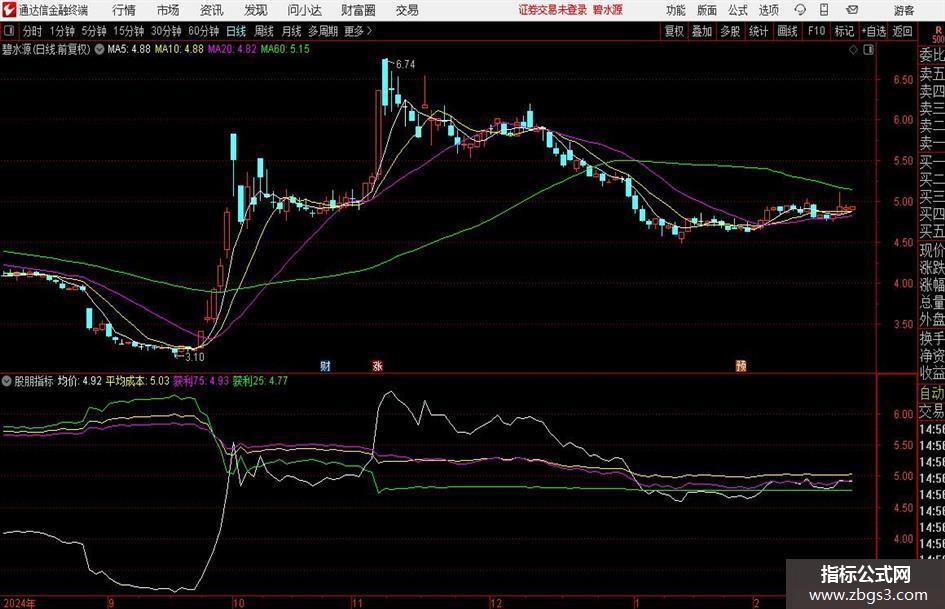This screenshot has width=945, height=609.
Task: Expand the 更多 periods chevron
Action: coord(359,31)
